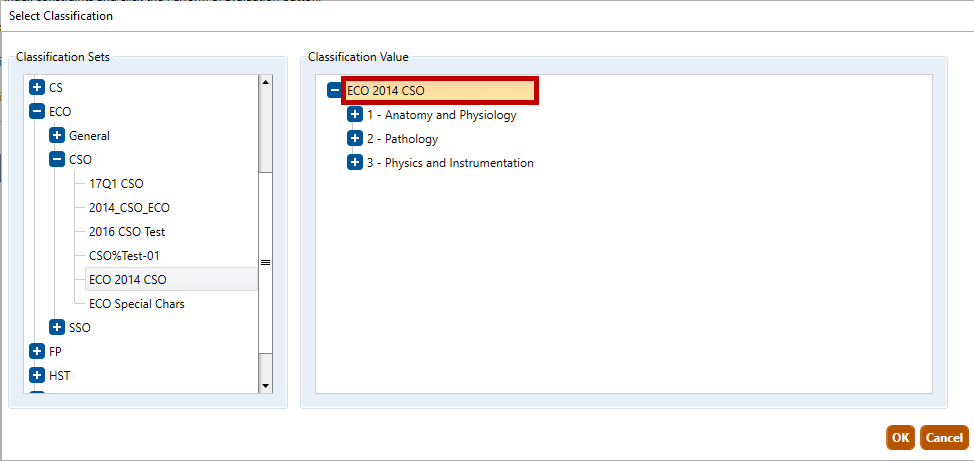Expand the HST classification set
This screenshot has width=974, height=461.
click(x=37, y=376)
